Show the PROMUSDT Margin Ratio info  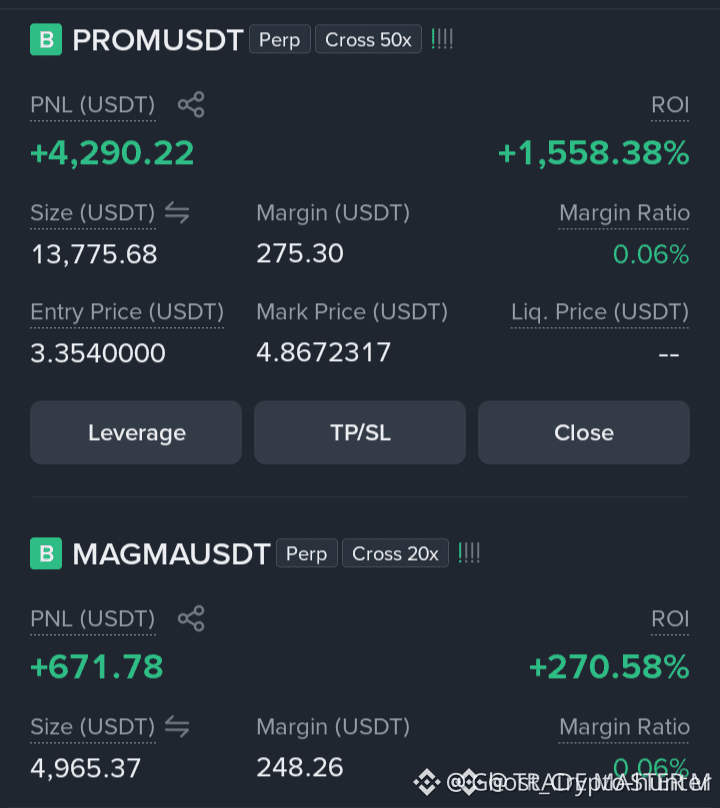[x=624, y=213]
